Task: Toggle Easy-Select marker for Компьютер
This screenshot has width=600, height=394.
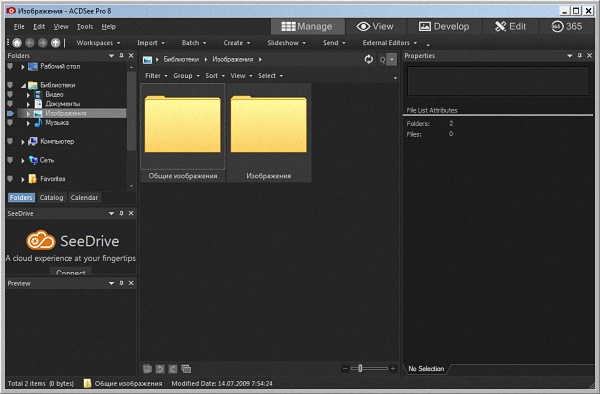Action: coord(10,141)
